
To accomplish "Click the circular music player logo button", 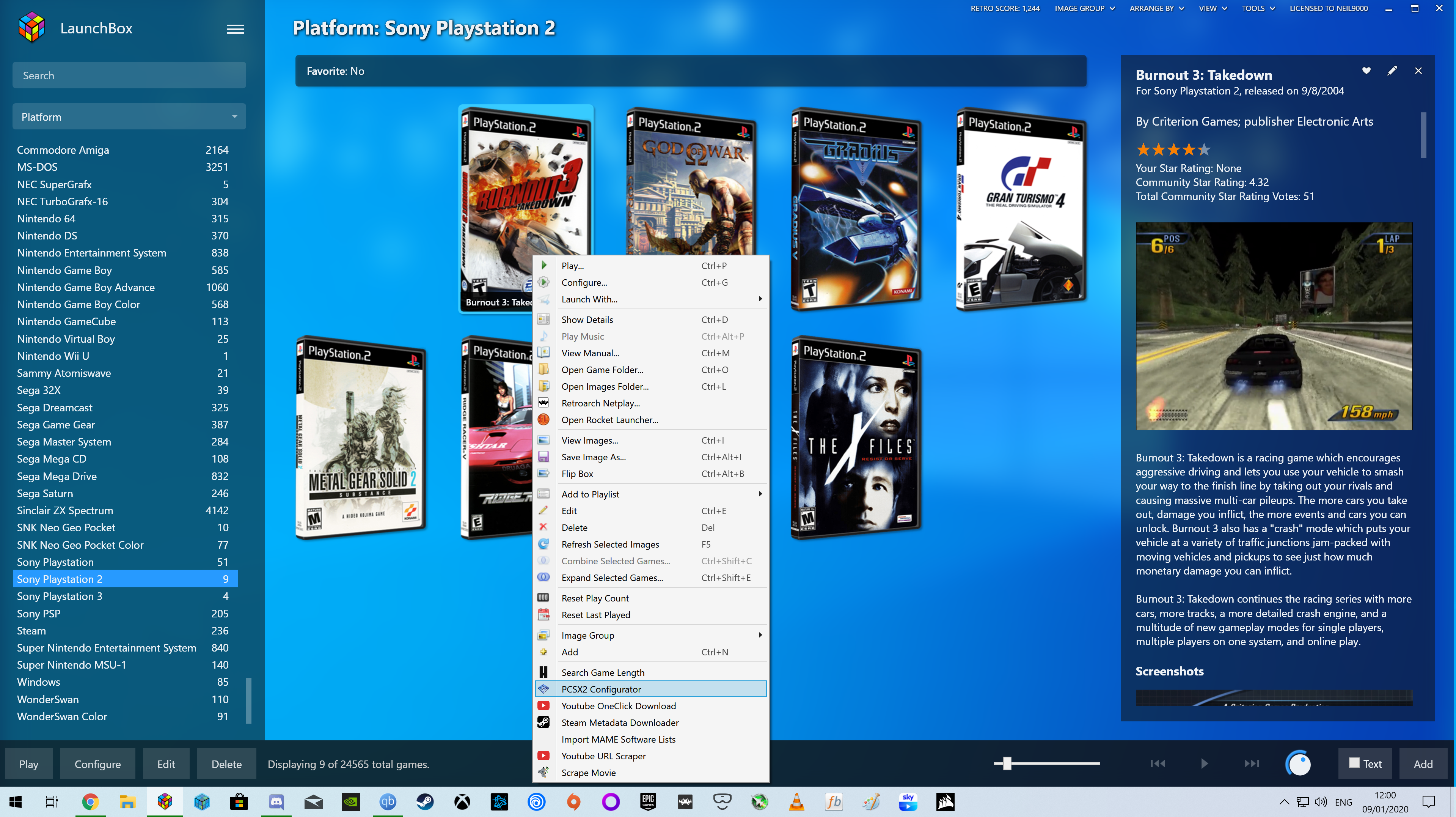I will point(1298,764).
